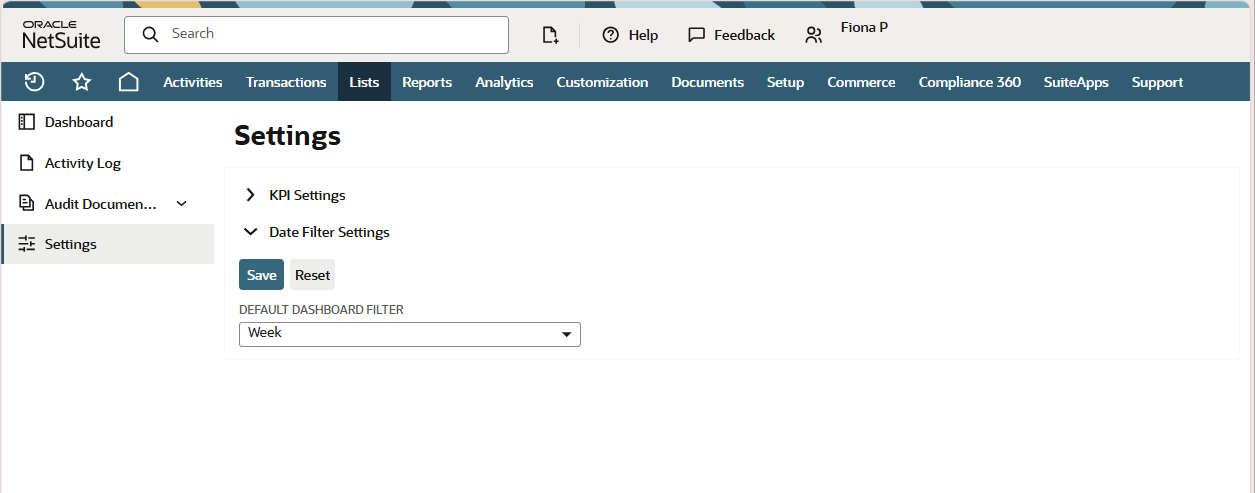Click the Settings sliders icon
The height and width of the screenshot is (493, 1255).
(x=27, y=244)
